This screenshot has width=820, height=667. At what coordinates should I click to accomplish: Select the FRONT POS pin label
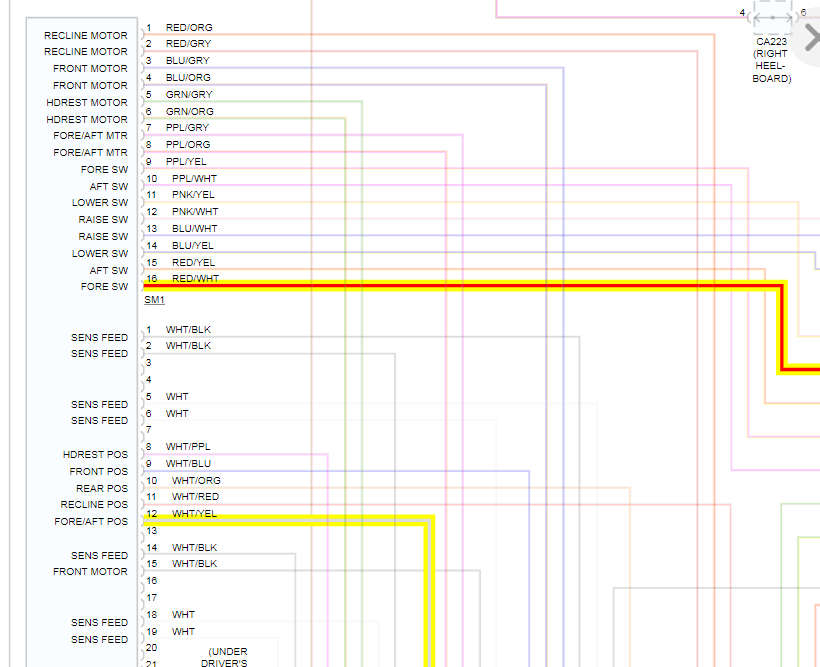tap(98, 471)
